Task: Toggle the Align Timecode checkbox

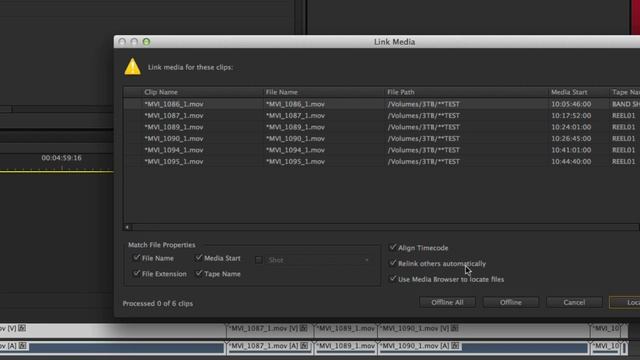Action: pos(393,247)
